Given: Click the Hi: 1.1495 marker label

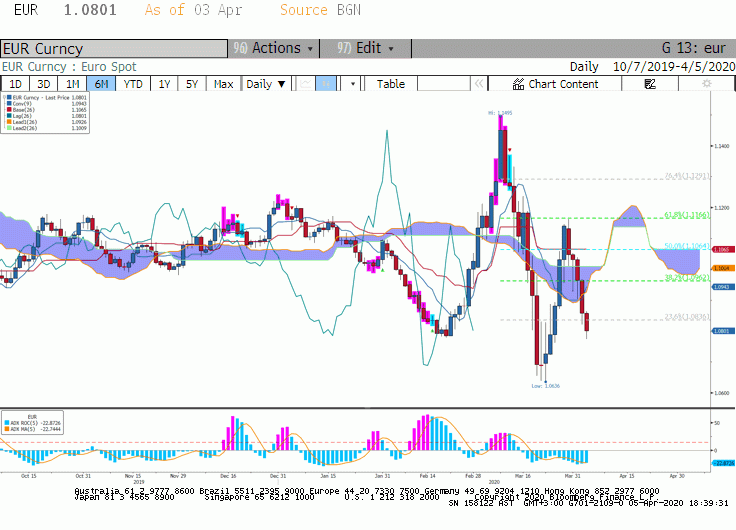Looking at the screenshot, I should click(x=500, y=113).
